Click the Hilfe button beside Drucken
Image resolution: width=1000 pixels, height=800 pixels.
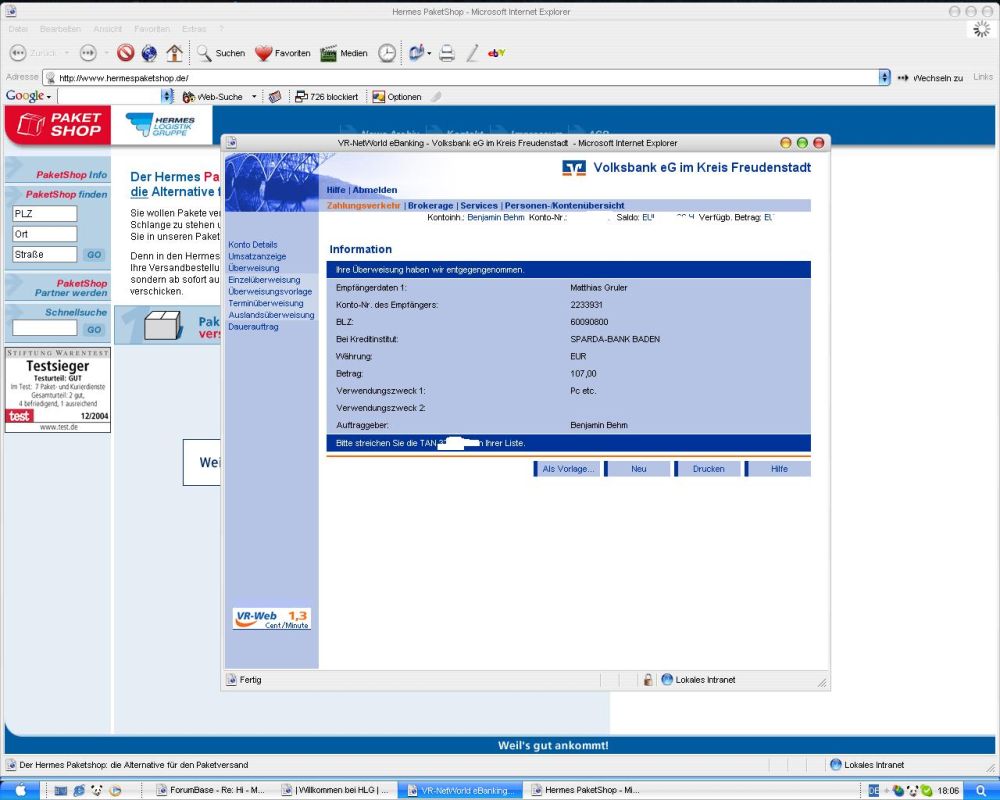pyautogui.click(x=777, y=469)
